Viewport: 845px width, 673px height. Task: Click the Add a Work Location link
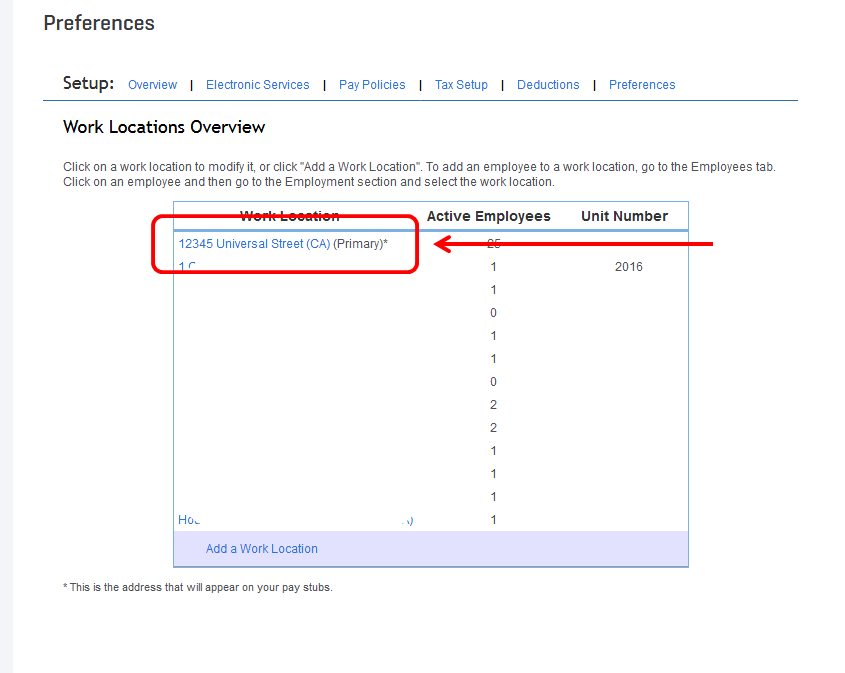pos(262,549)
